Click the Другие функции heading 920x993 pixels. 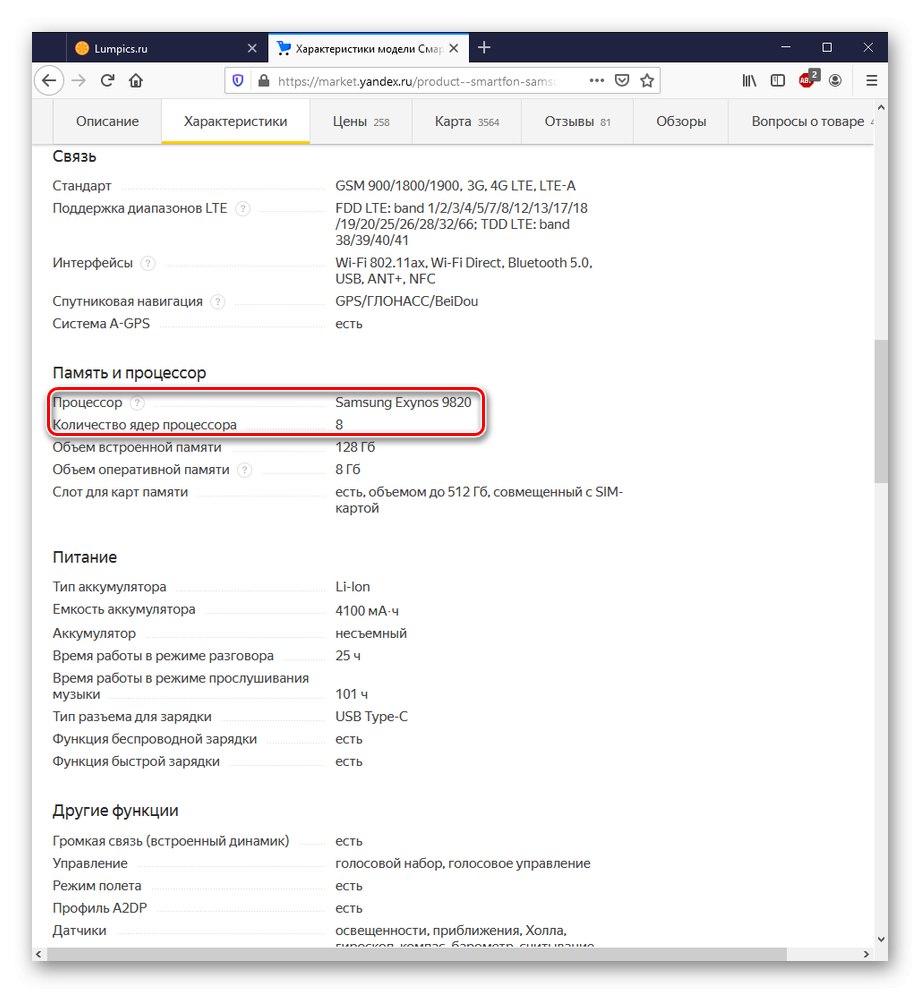[115, 811]
